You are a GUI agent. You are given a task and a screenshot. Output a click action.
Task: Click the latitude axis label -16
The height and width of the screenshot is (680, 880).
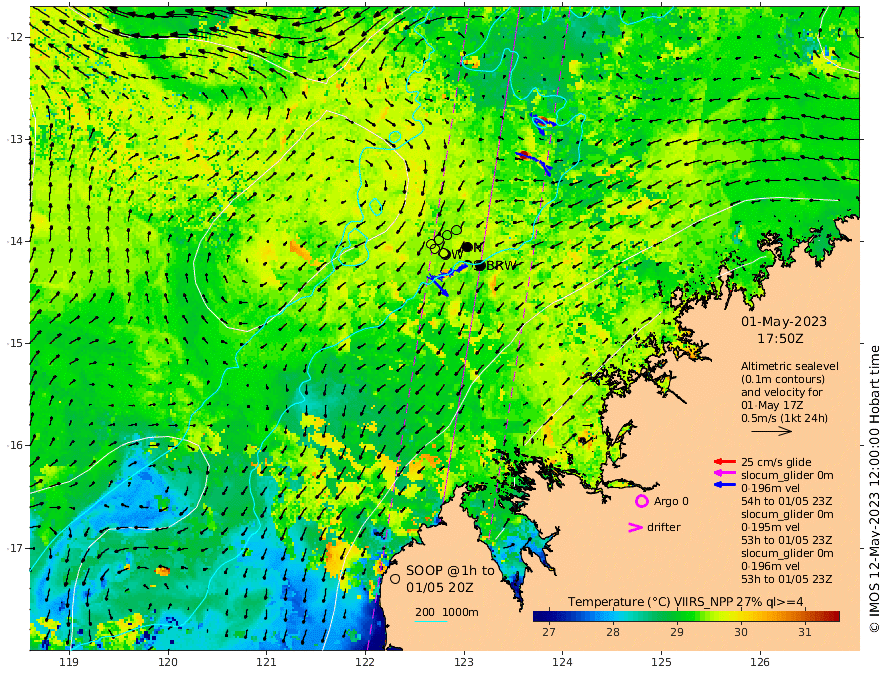click(x=15, y=445)
